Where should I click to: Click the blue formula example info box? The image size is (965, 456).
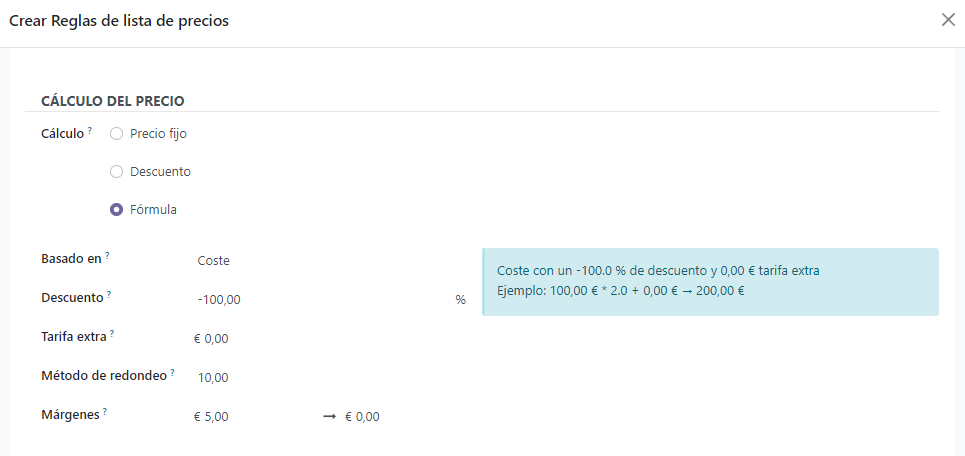[710, 281]
